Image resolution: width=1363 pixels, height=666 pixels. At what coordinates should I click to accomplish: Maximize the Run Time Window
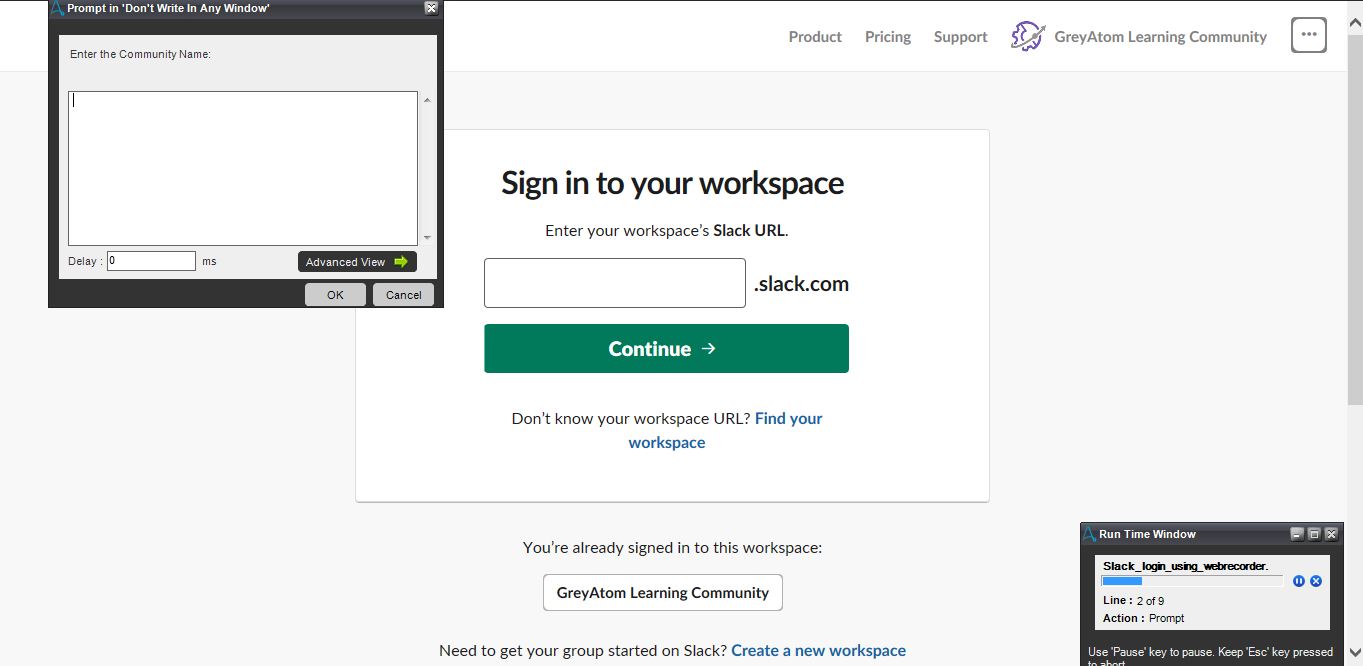pyautogui.click(x=1314, y=534)
